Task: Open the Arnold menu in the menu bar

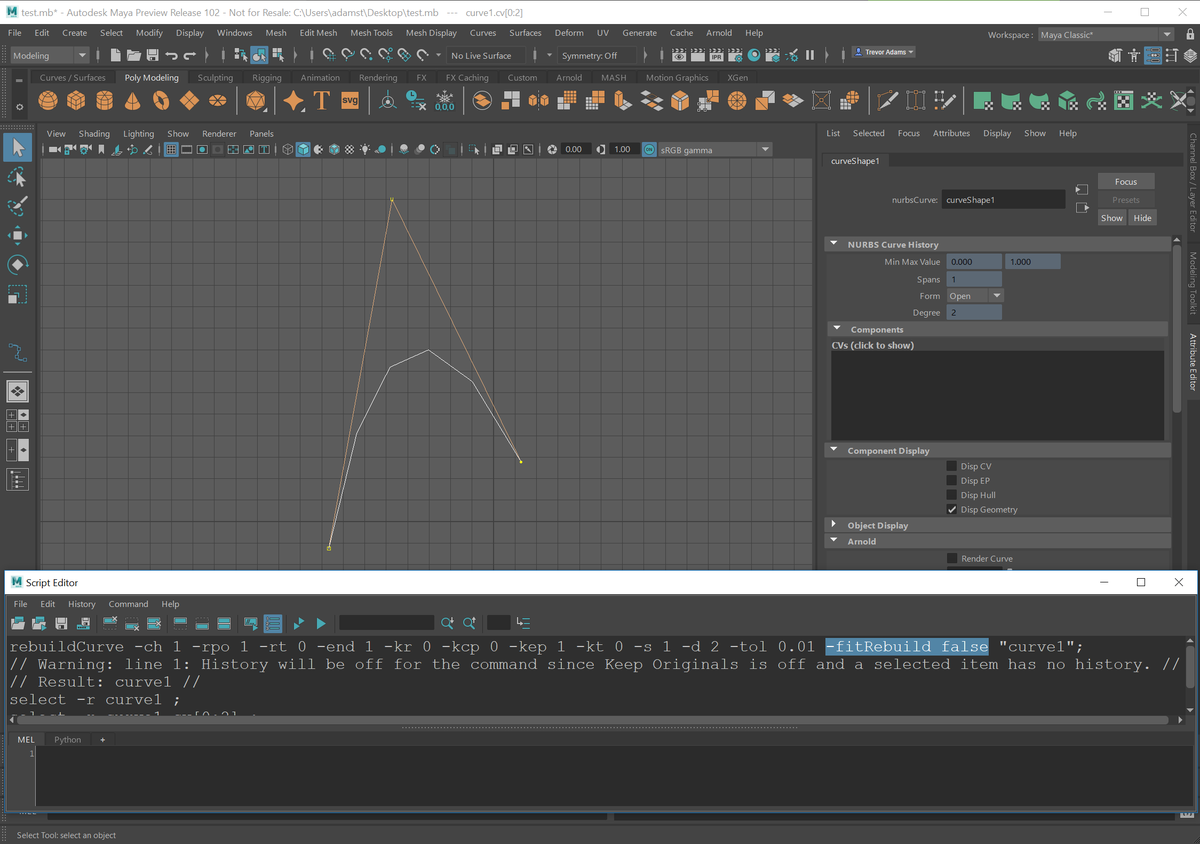Action: pos(719,32)
